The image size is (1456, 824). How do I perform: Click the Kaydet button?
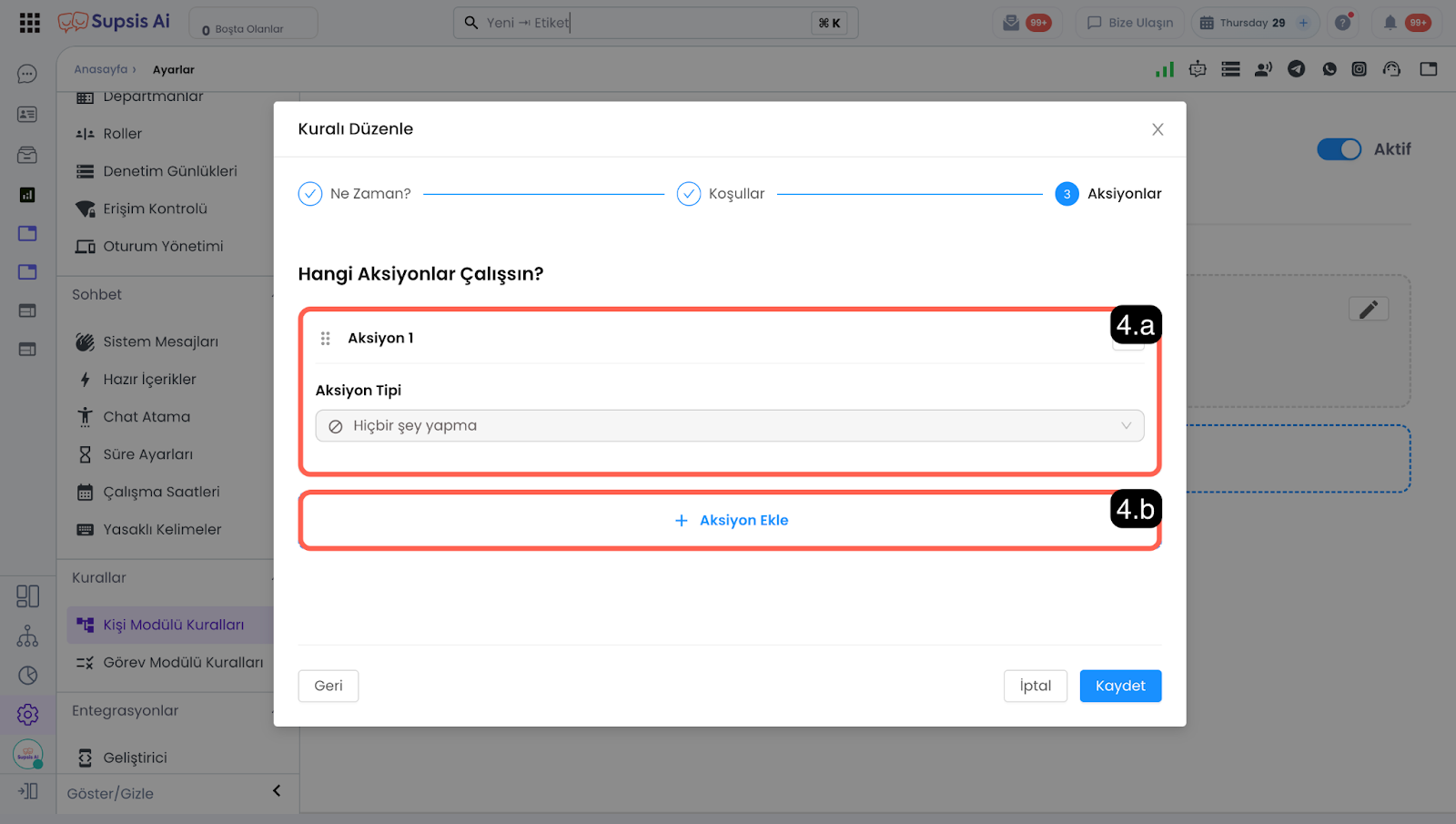(1119, 686)
